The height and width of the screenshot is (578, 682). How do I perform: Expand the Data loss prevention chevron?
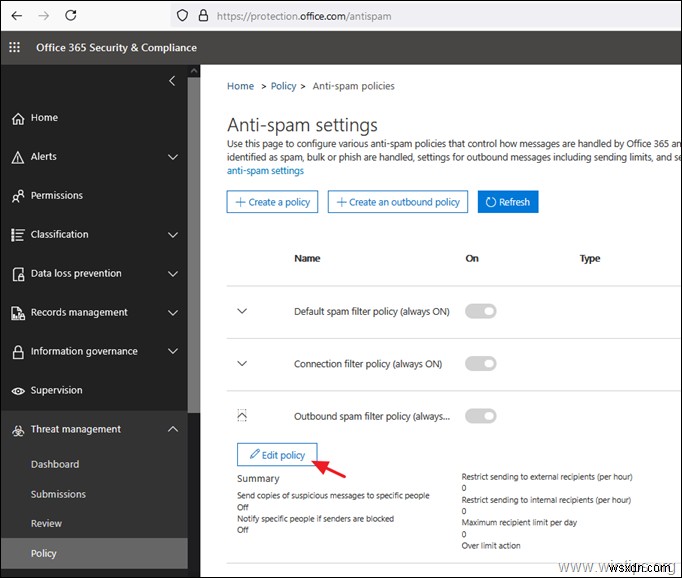point(173,274)
